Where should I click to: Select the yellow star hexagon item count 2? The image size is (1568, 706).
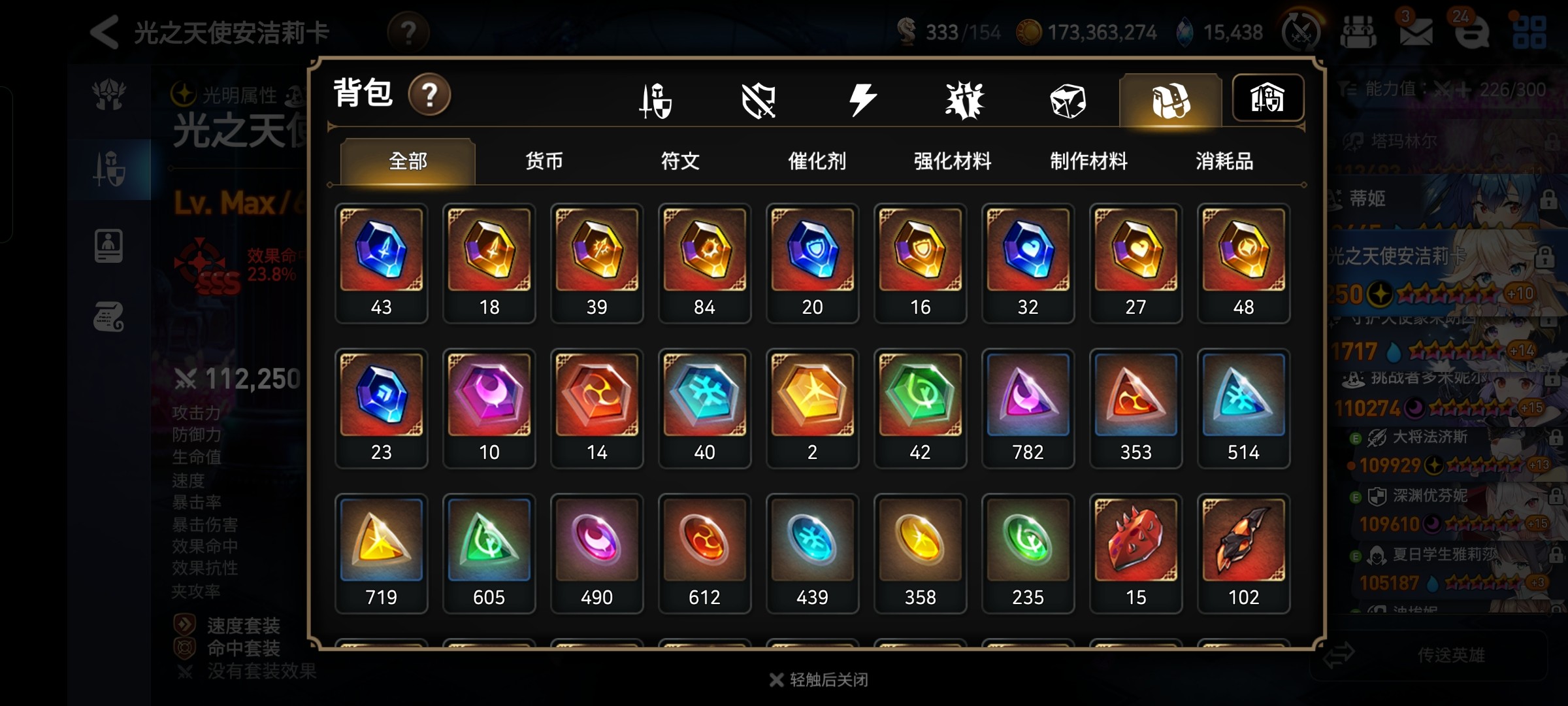pos(812,408)
